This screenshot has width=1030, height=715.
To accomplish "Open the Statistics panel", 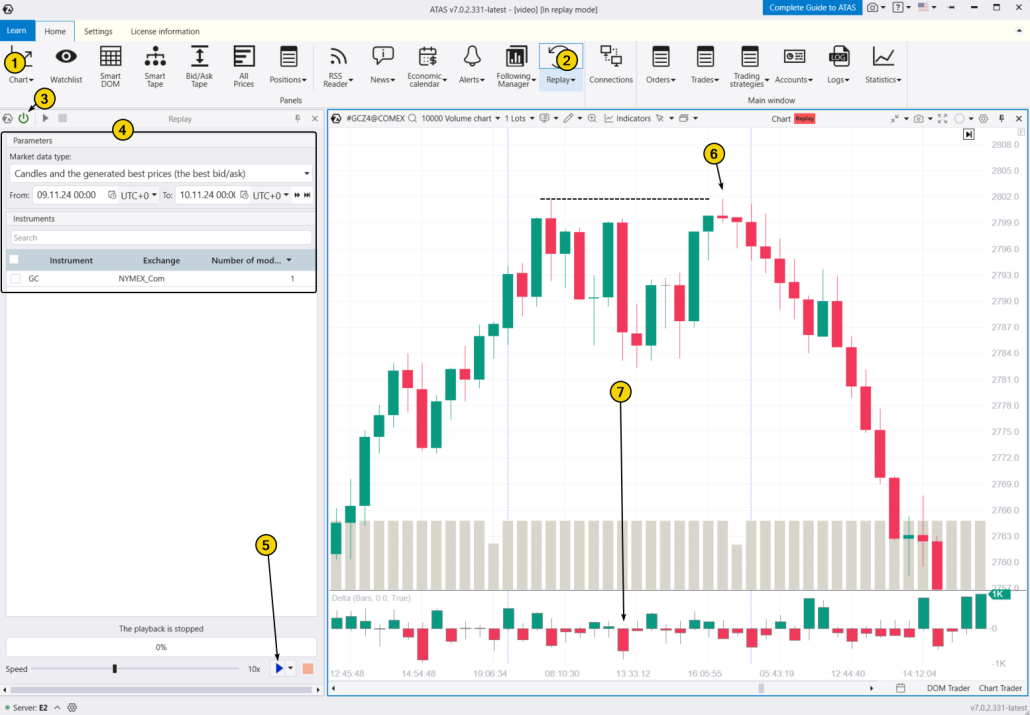I will 884,65.
